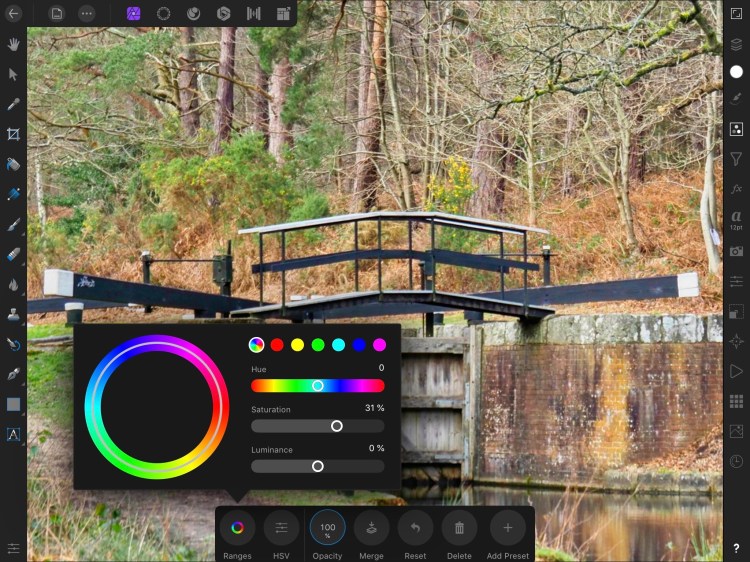750x562 pixels.
Task: Open the History clock panel
Action: tap(736, 461)
